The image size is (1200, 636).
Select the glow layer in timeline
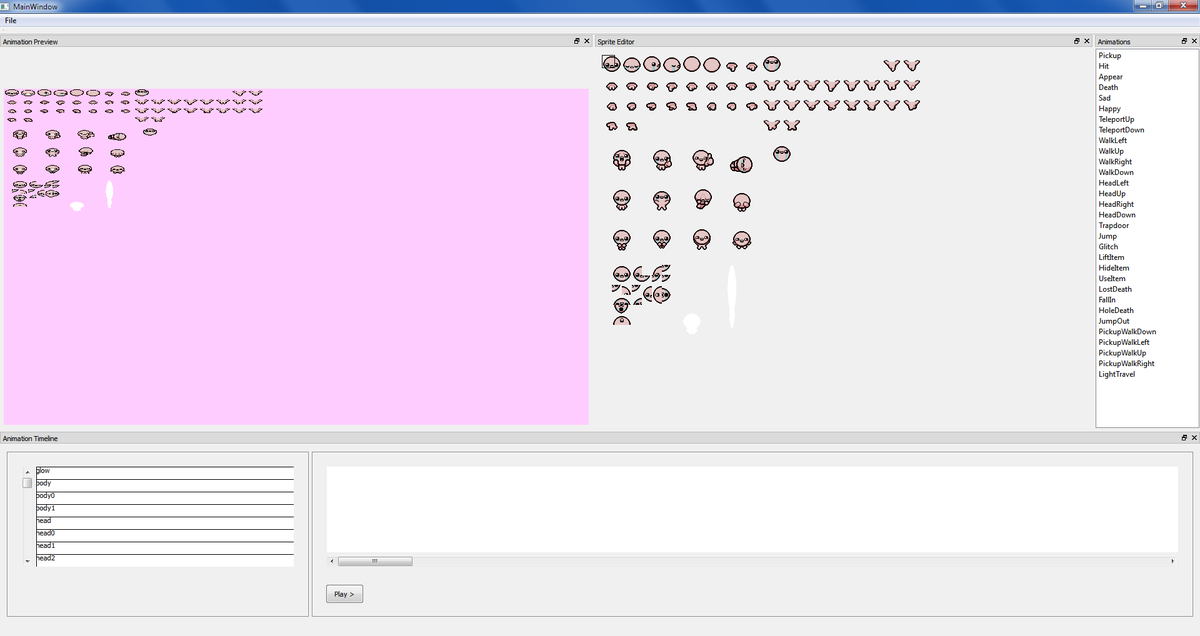point(165,472)
